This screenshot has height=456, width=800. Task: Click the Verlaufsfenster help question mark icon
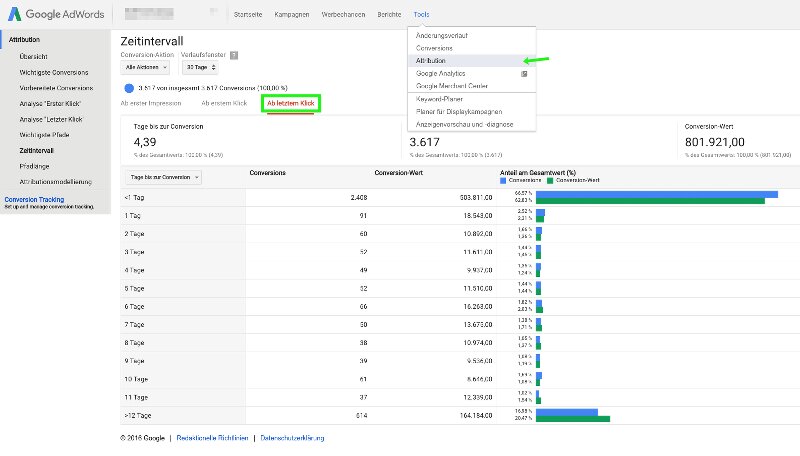click(234, 55)
